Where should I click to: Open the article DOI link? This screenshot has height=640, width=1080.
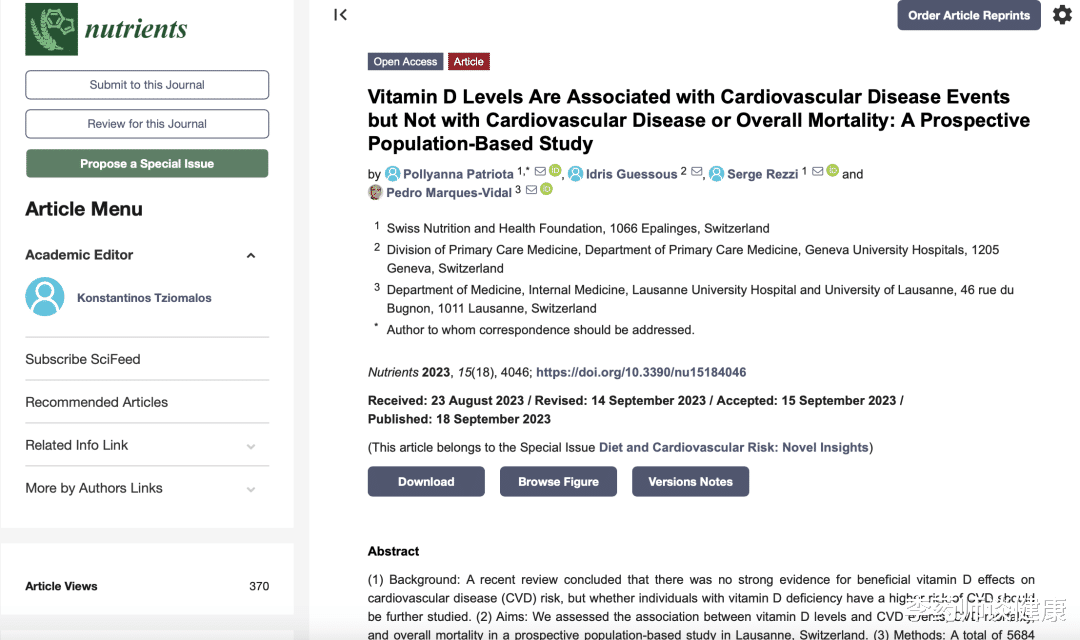[641, 372]
